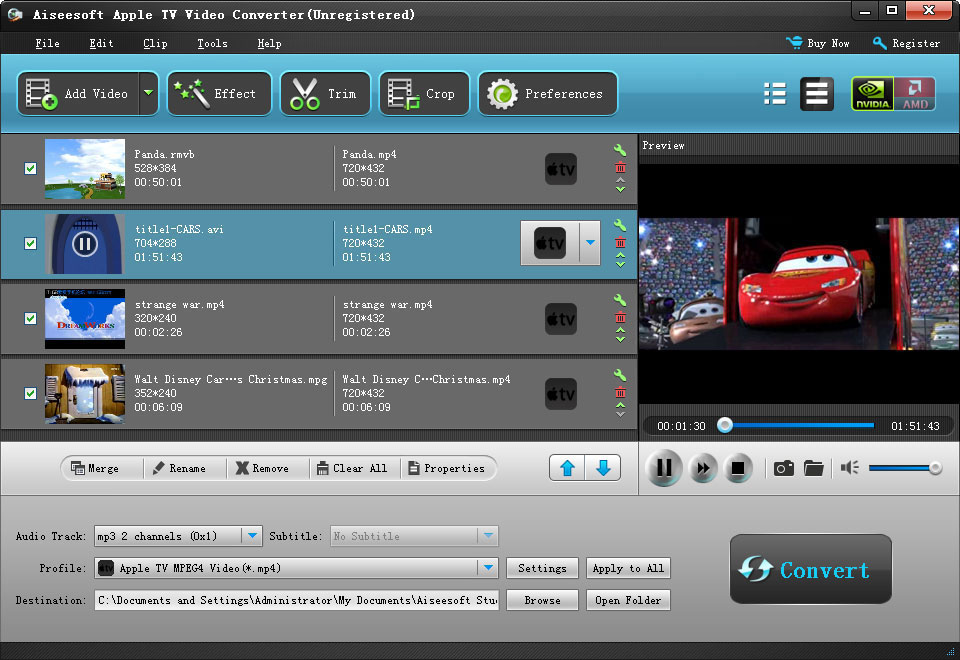Click the Merge button
Screen dimensions: 960x660
pyautogui.click(x=95, y=468)
